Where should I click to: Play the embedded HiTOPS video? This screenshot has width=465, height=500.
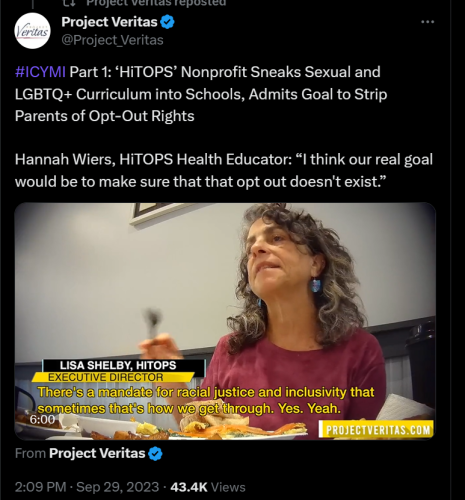tap(225, 321)
